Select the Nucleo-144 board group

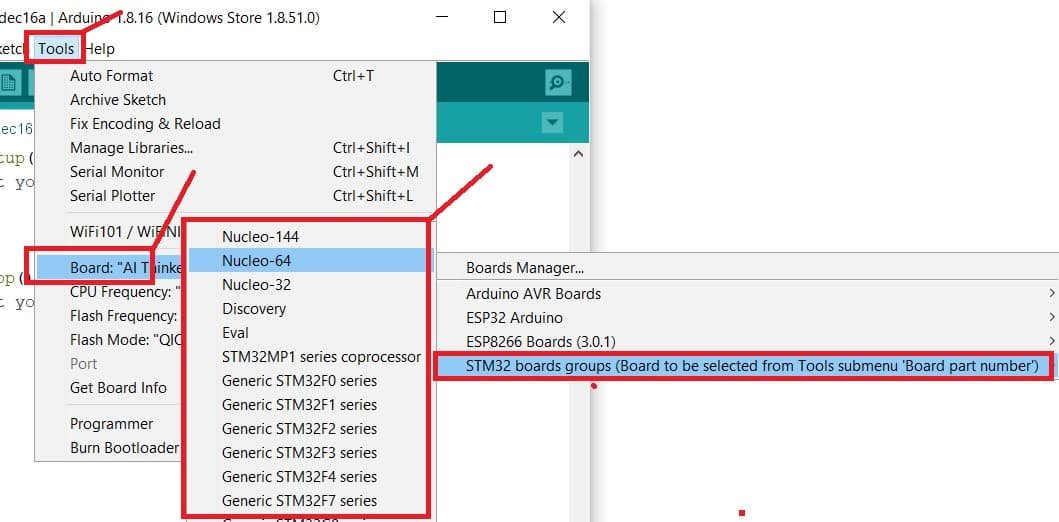click(307, 237)
